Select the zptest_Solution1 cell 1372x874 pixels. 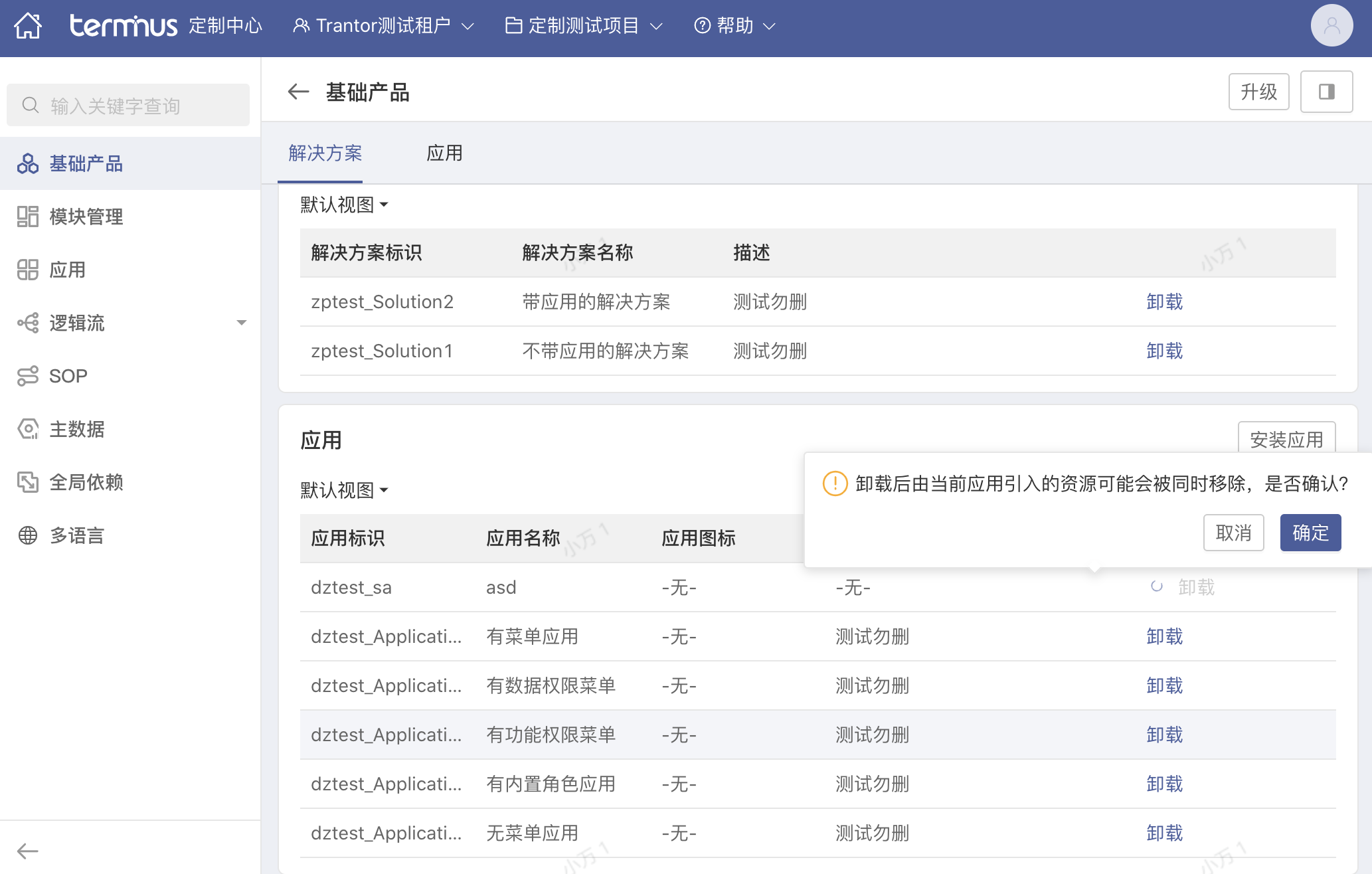382,351
